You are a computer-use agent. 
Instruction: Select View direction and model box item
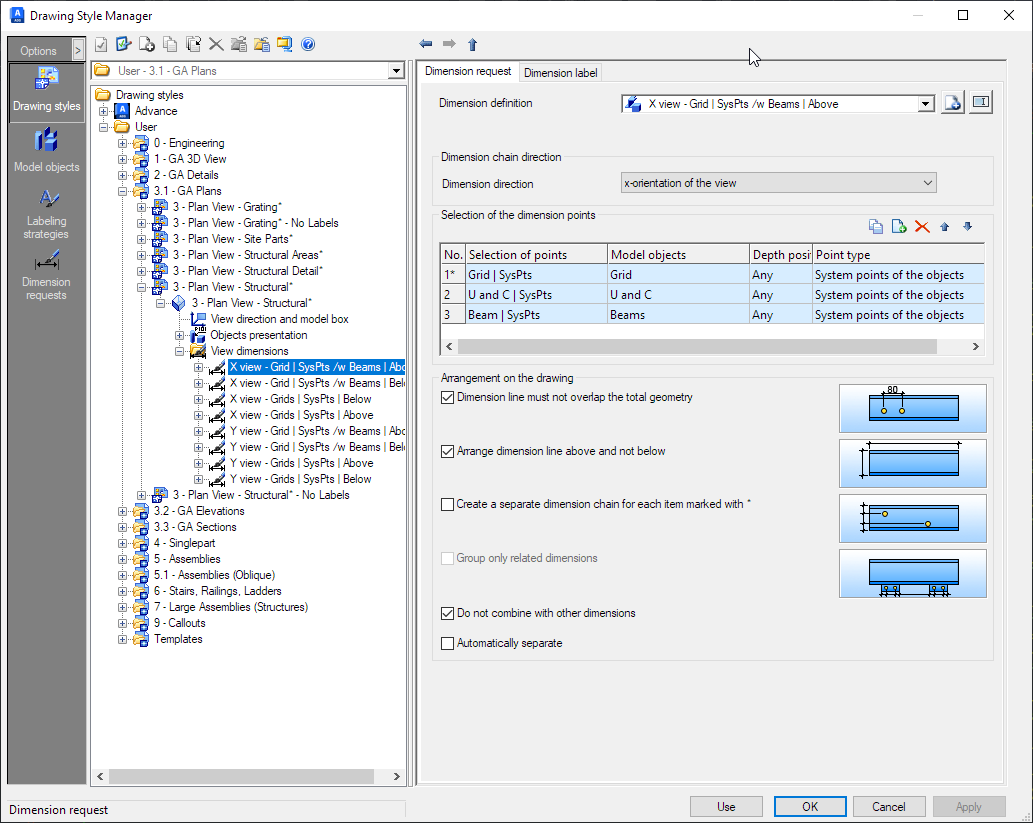pyautogui.click(x=279, y=319)
